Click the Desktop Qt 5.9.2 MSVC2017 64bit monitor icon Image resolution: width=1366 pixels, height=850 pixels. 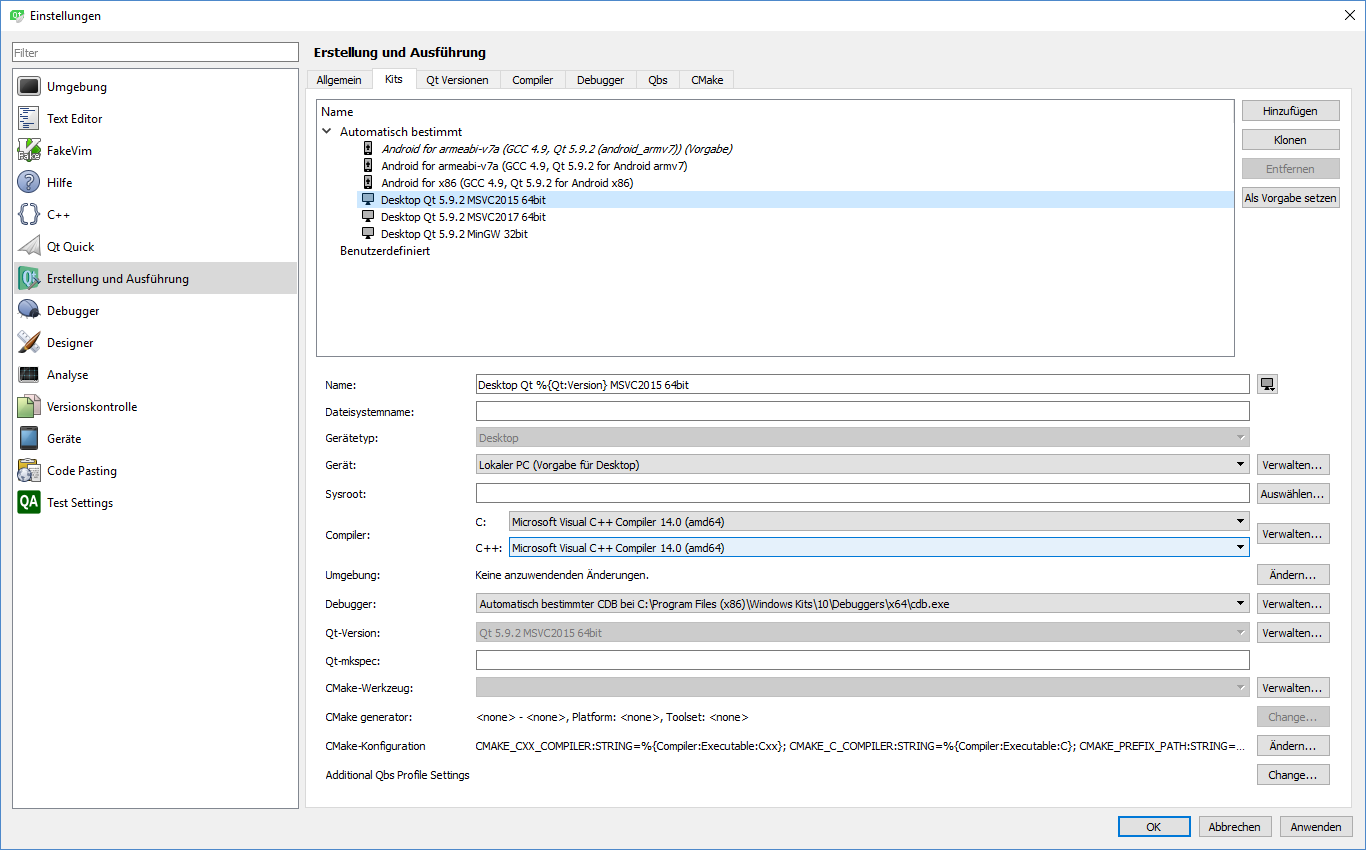pos(368,217)
